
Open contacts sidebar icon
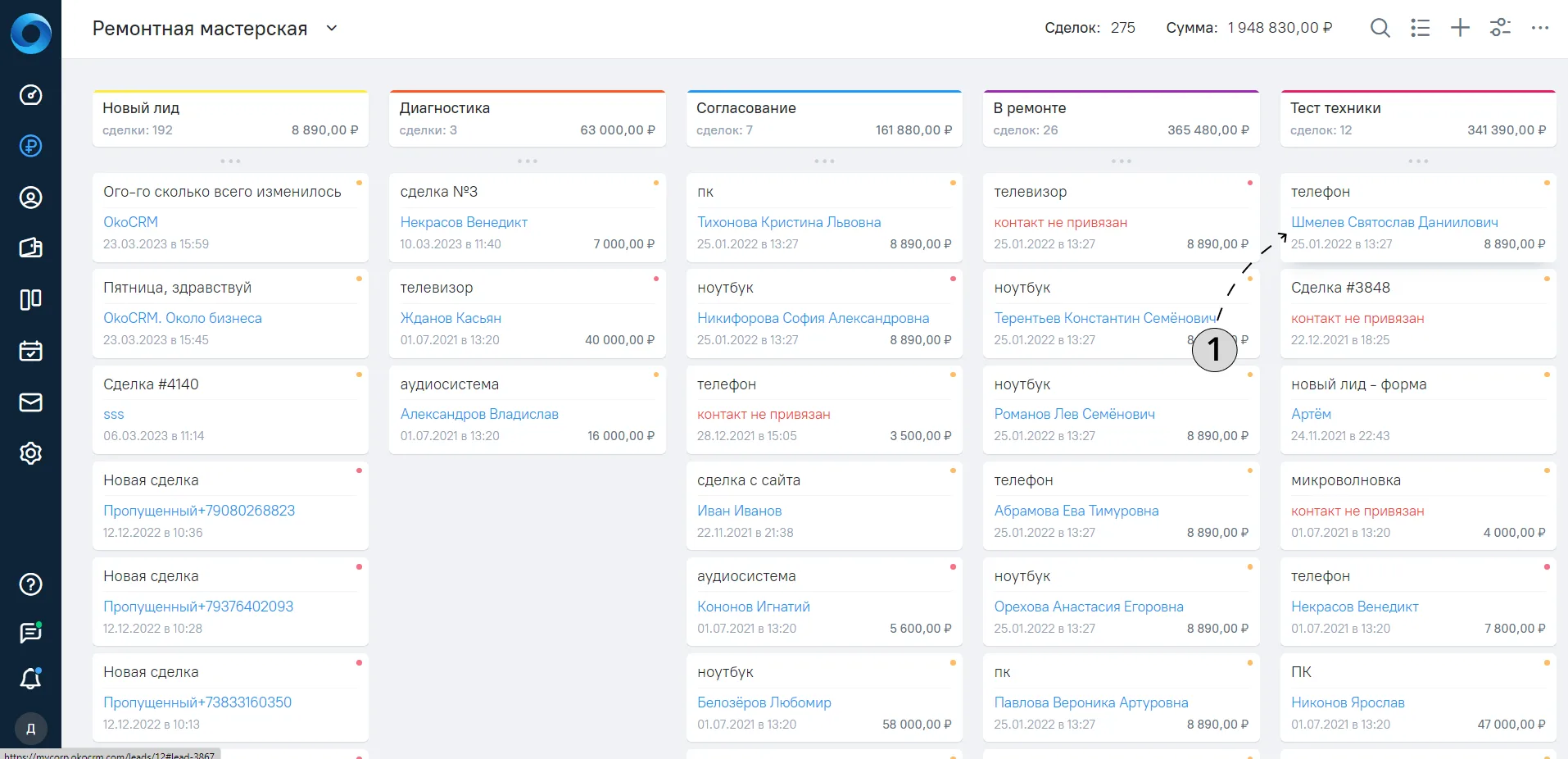click(x=30, y=198)
